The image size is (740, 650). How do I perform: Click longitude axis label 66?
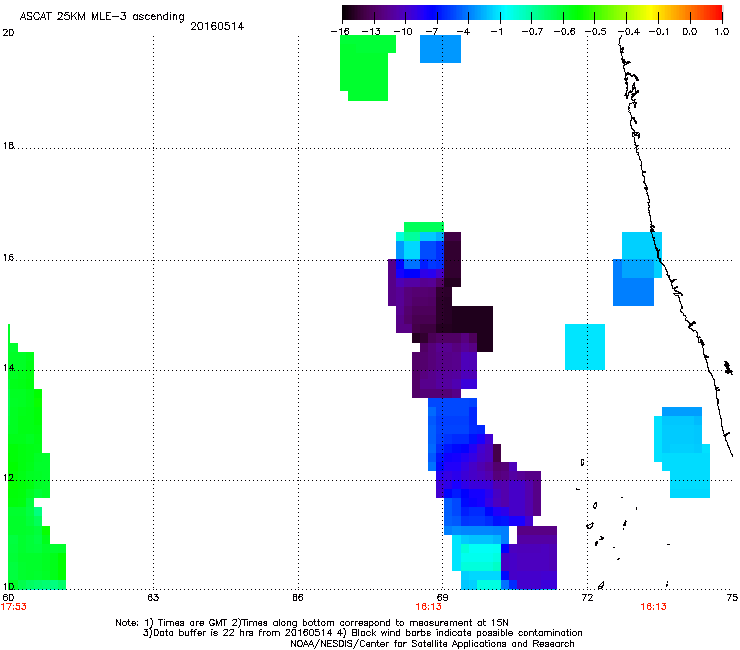[298, 598]
